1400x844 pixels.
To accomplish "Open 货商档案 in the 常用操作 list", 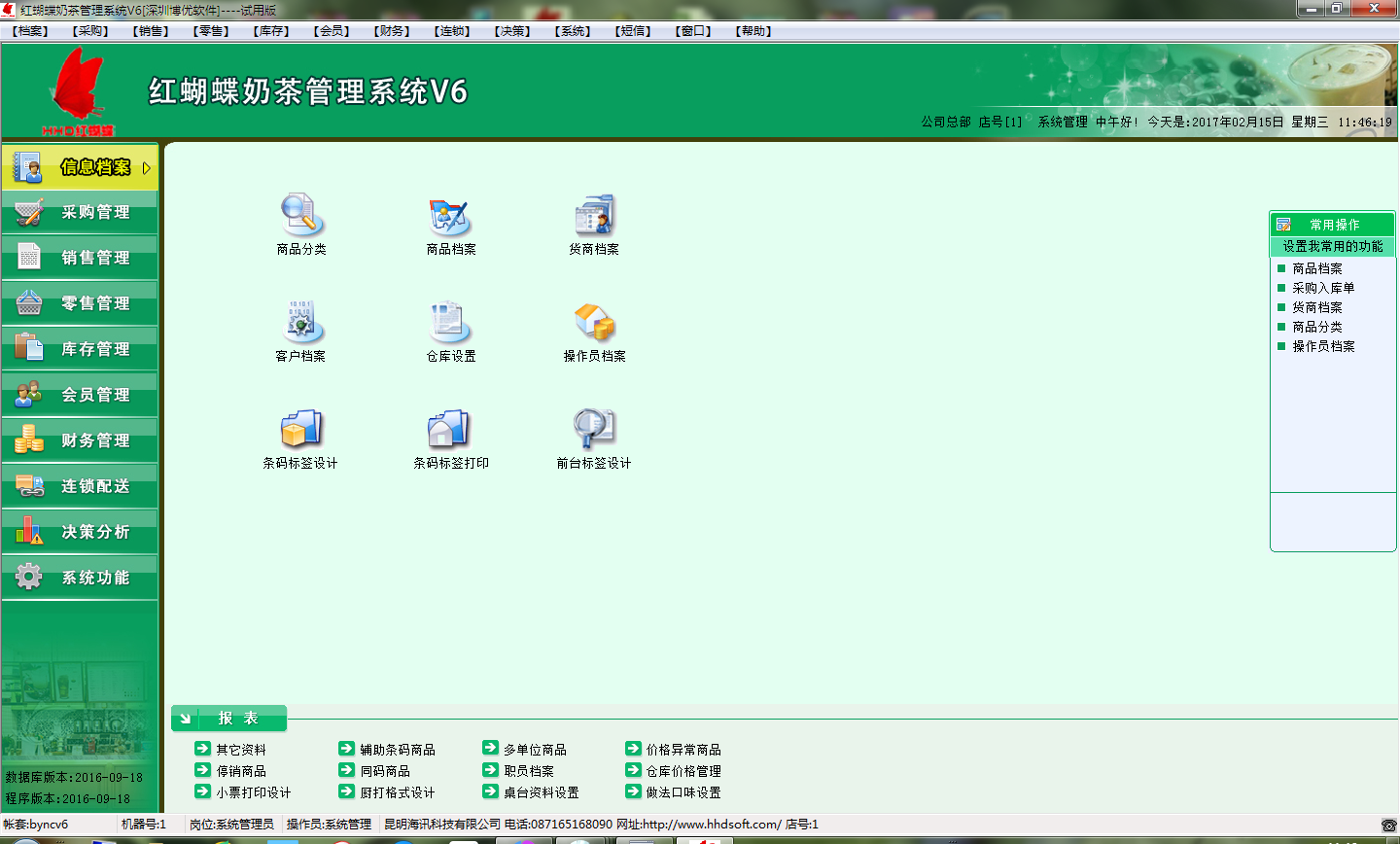I will click(1317, 307).
